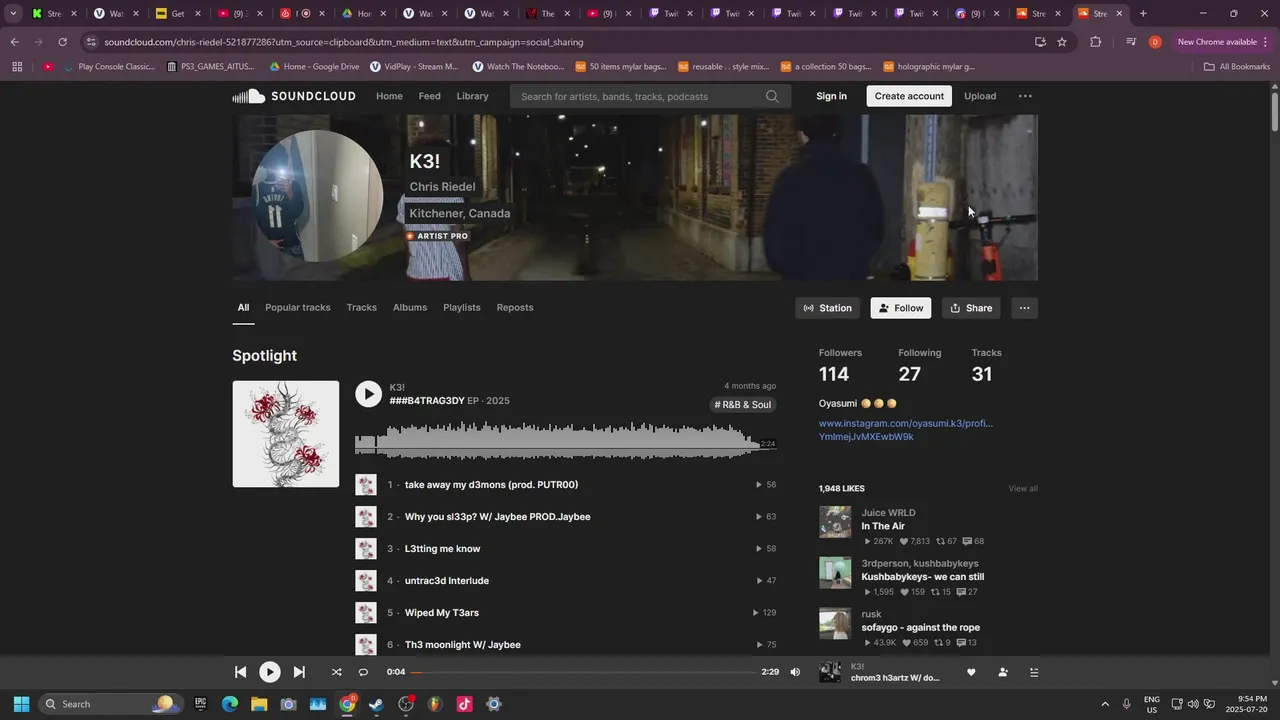Skip to previous track in player bar
Viewport: 1280px width, 720px height.
click(x=240, y=672)
